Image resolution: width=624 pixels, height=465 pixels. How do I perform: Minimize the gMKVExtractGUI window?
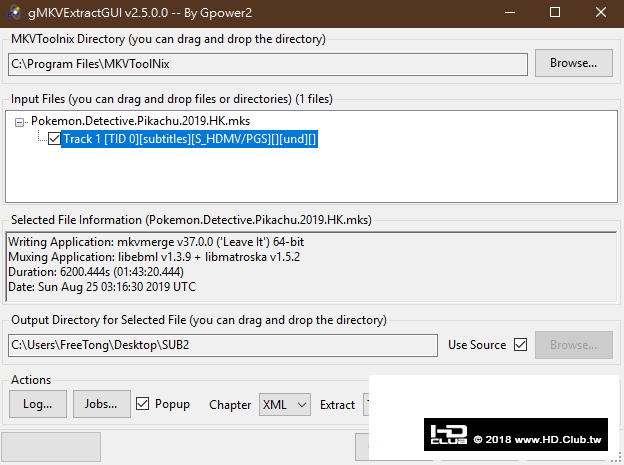(510, 13)
